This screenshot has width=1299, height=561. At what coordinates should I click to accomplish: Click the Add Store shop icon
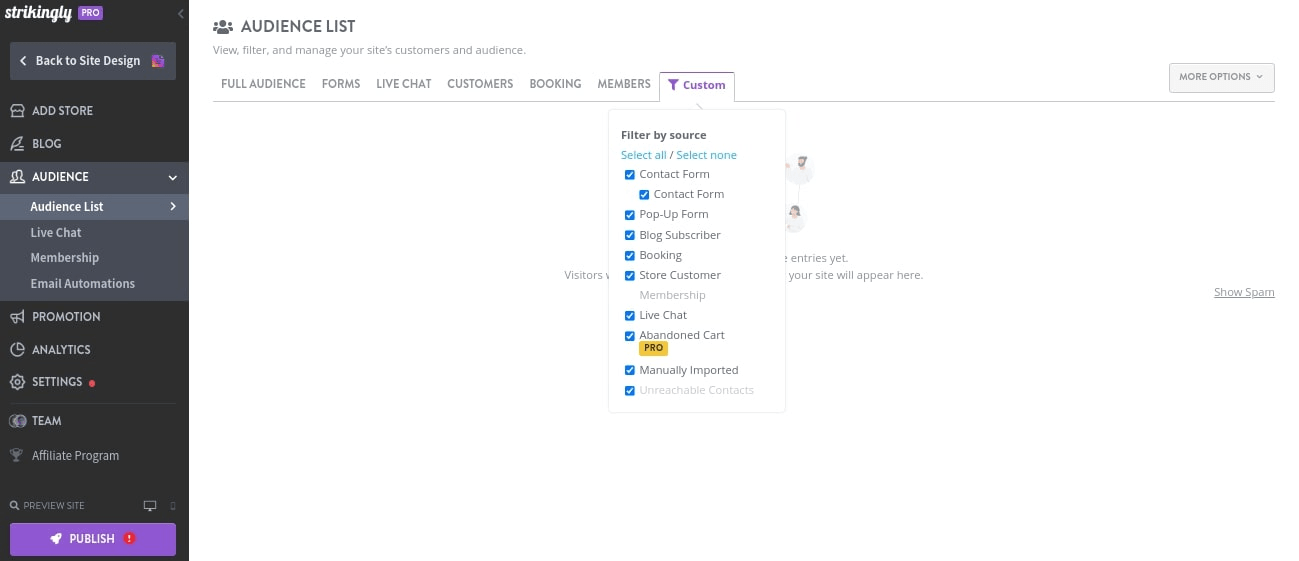point(17,111)
